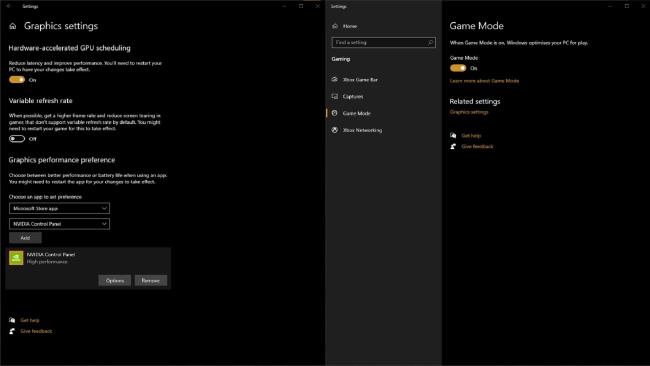650x366 pixels.
Task: Click the Give feedback icon in Game Mode window
Action: 453,146
